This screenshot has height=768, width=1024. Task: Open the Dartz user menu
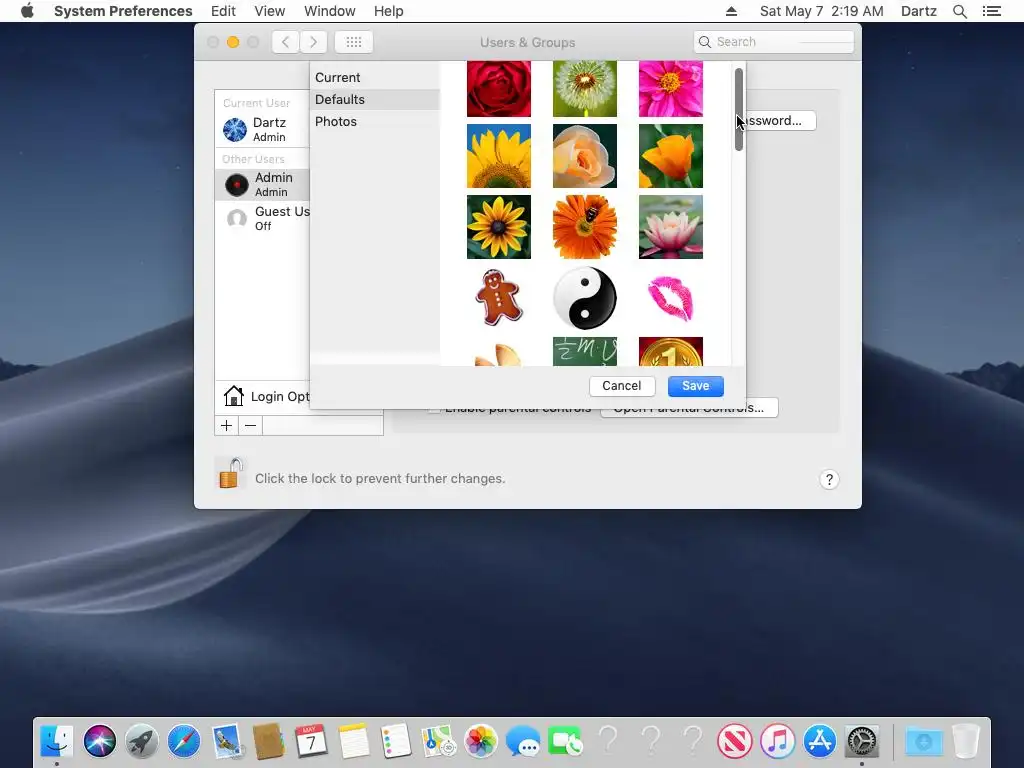click(919, 11)
